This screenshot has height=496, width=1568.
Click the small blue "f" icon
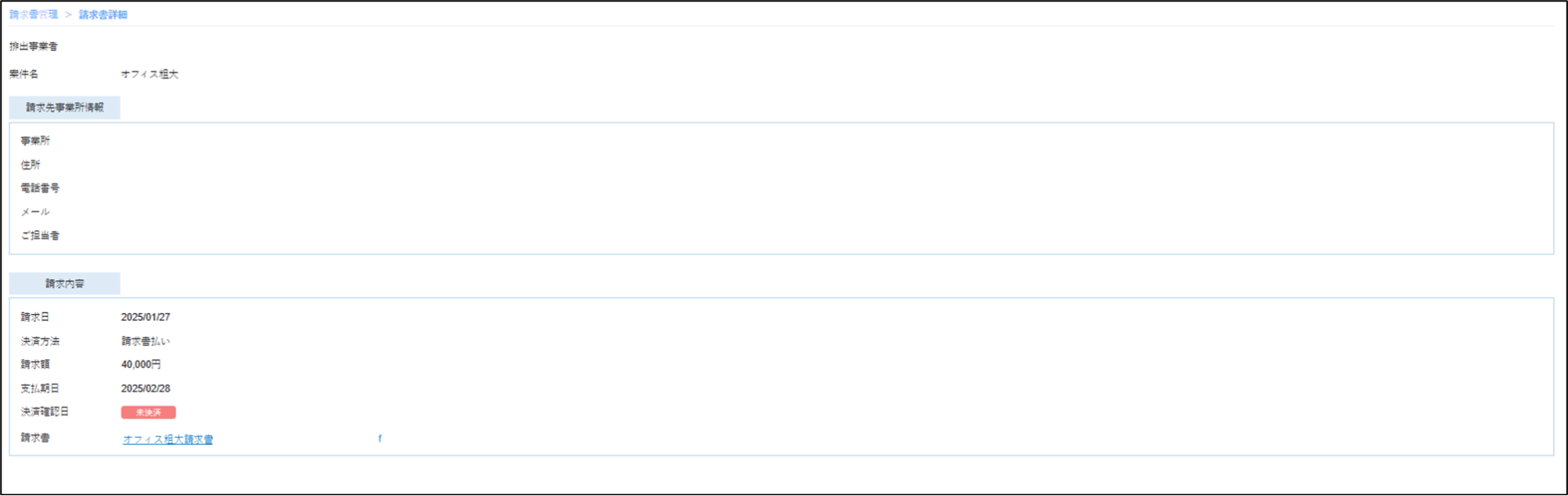[x=380, y=439]
